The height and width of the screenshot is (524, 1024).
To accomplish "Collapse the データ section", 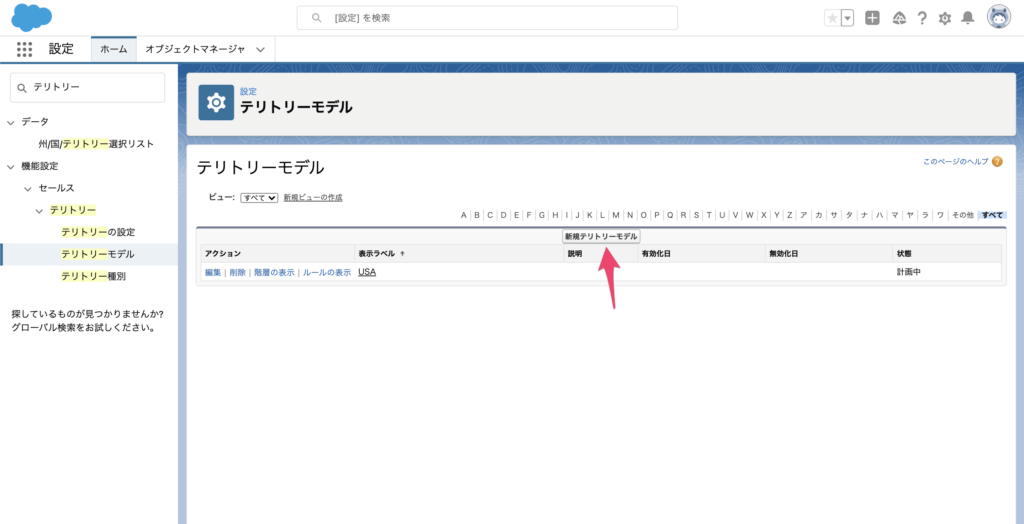I will (10, 122).
